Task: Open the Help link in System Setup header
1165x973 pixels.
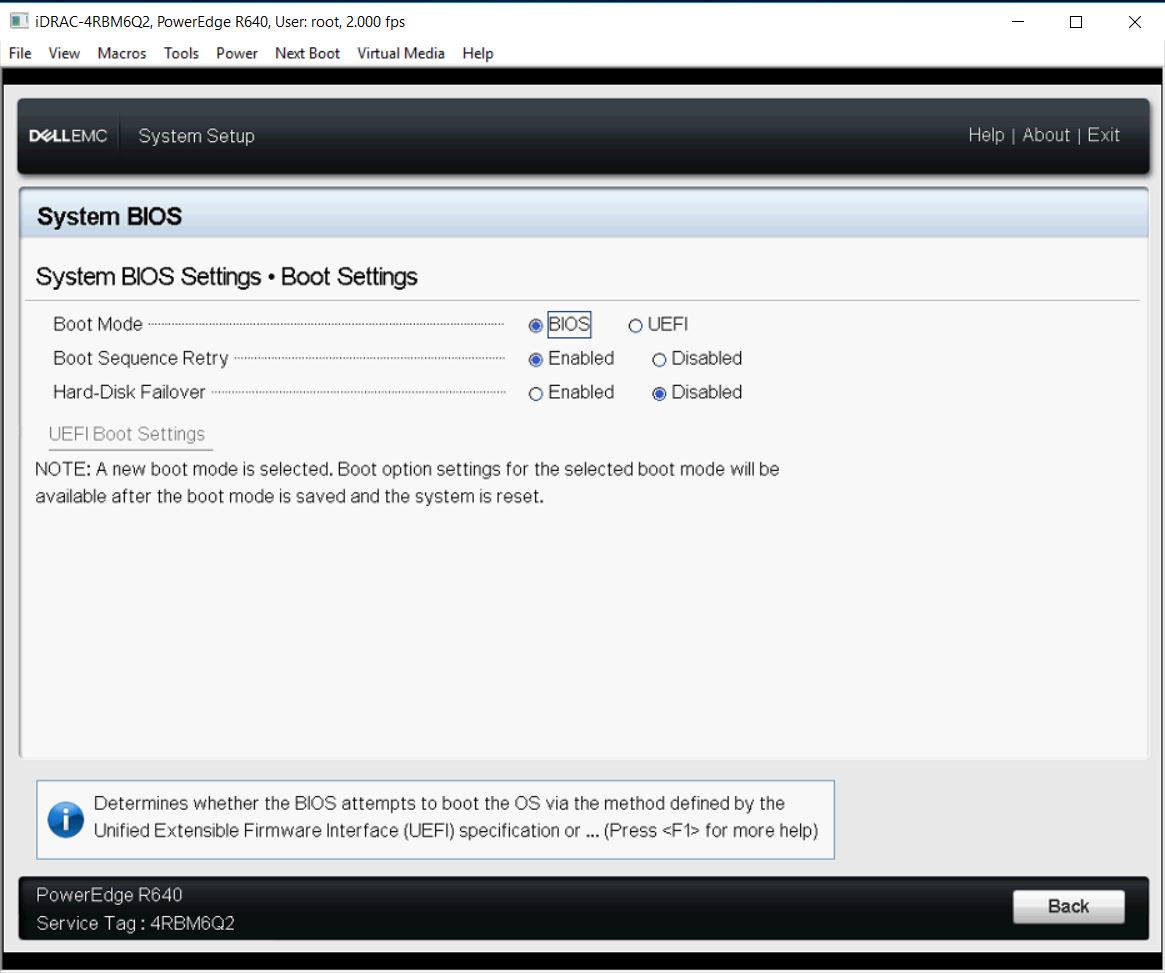Action: coord(986,135)
